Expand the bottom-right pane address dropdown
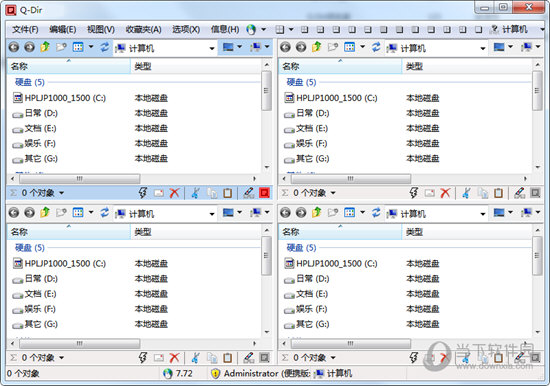Viewport: 550px width, 386px height. [x=483, y=214]
